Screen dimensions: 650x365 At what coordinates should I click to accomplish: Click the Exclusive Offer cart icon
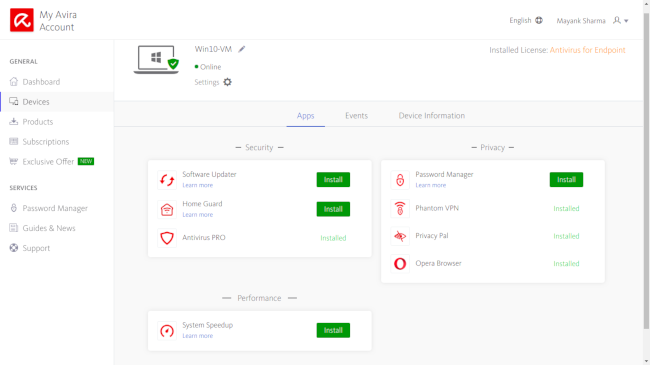coord(14,161)
